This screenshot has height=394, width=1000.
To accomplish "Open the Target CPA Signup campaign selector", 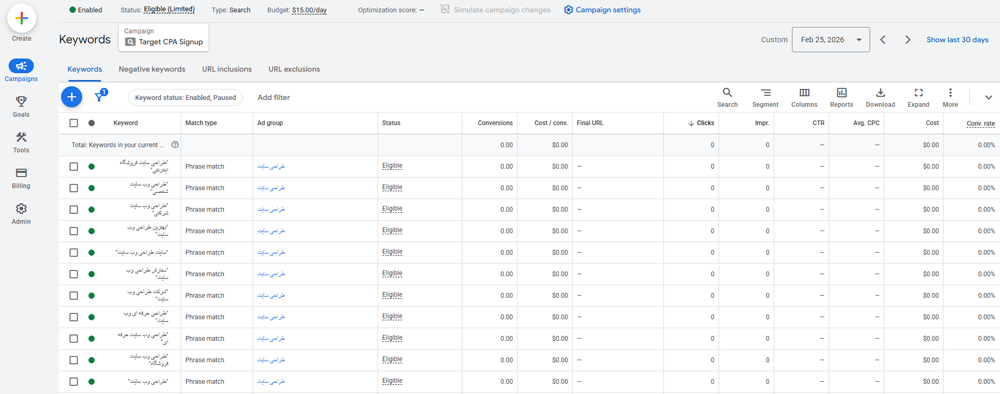I will tap(164, 38).
